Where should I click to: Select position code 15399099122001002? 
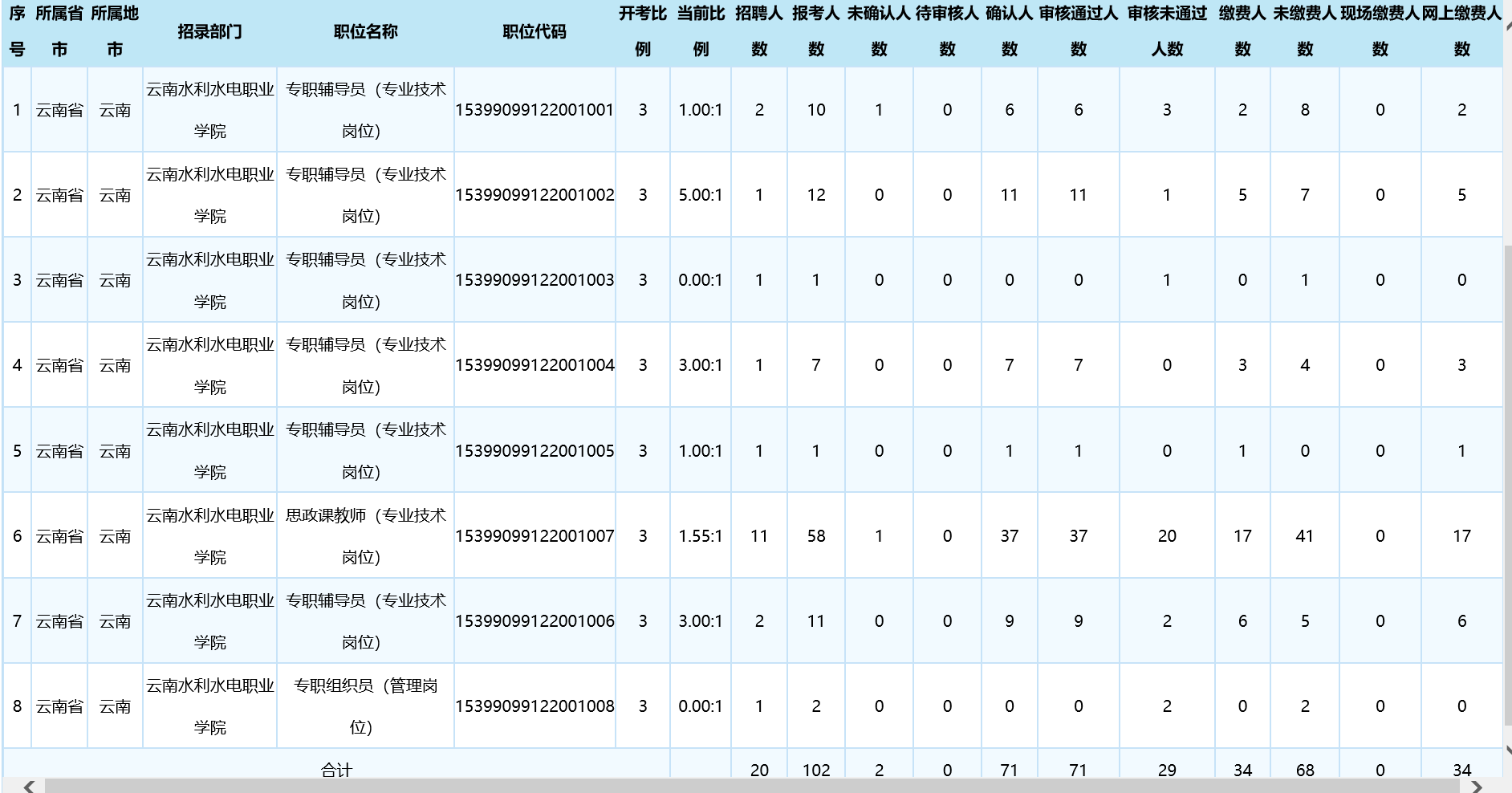coord(534,195)
